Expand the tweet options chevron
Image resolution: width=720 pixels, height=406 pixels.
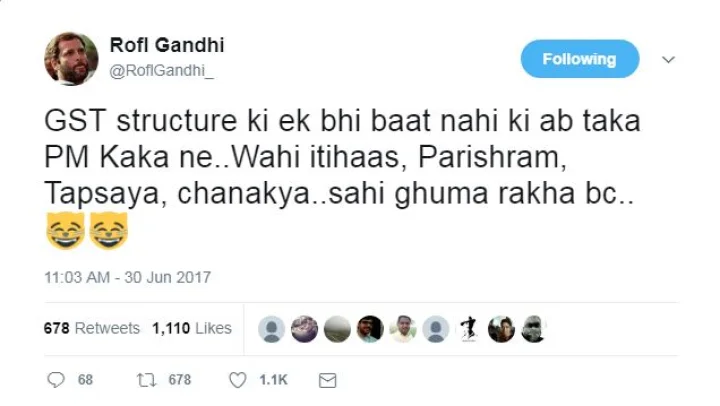669,59
